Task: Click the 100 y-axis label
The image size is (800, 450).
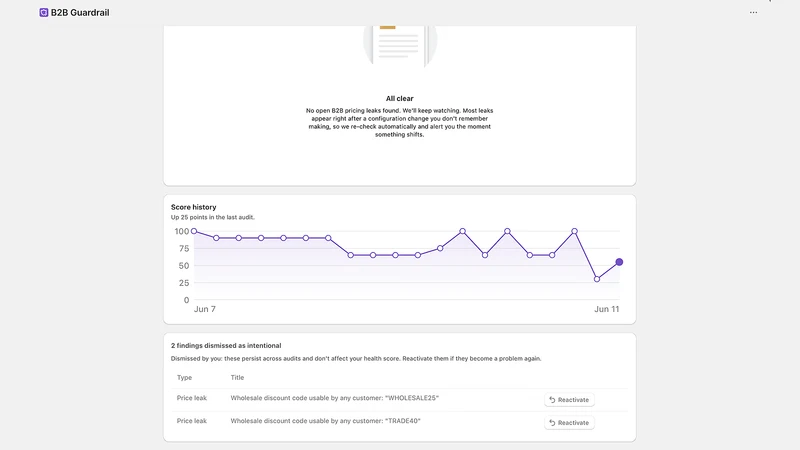Action: pos(182,232)
